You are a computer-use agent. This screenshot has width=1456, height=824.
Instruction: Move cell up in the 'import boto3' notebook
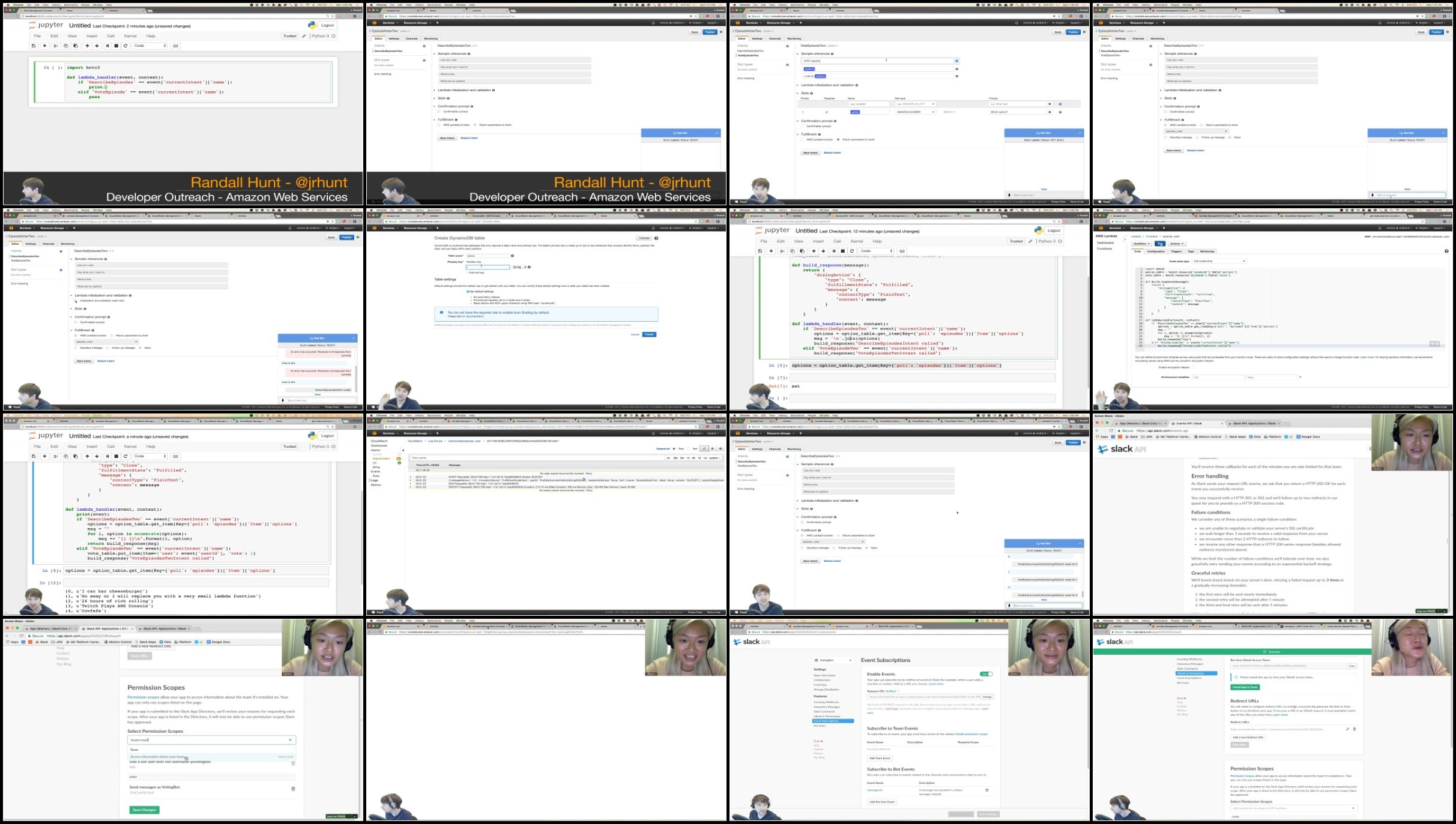tap(87, 46)
